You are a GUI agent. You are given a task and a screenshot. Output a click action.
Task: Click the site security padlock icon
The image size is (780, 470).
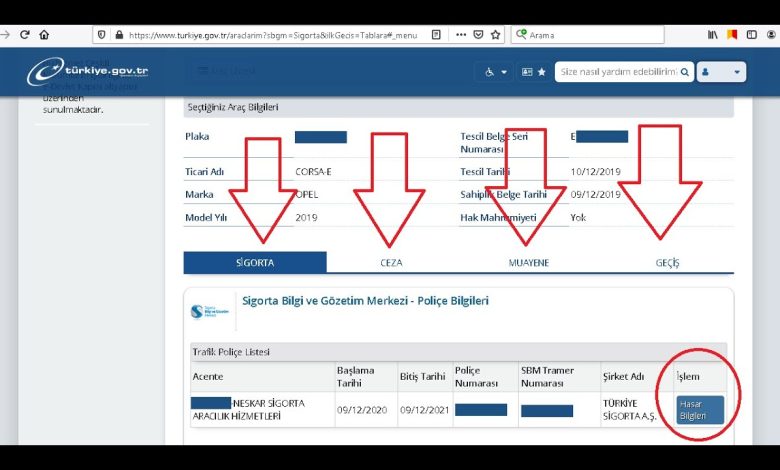pos(119,34)
